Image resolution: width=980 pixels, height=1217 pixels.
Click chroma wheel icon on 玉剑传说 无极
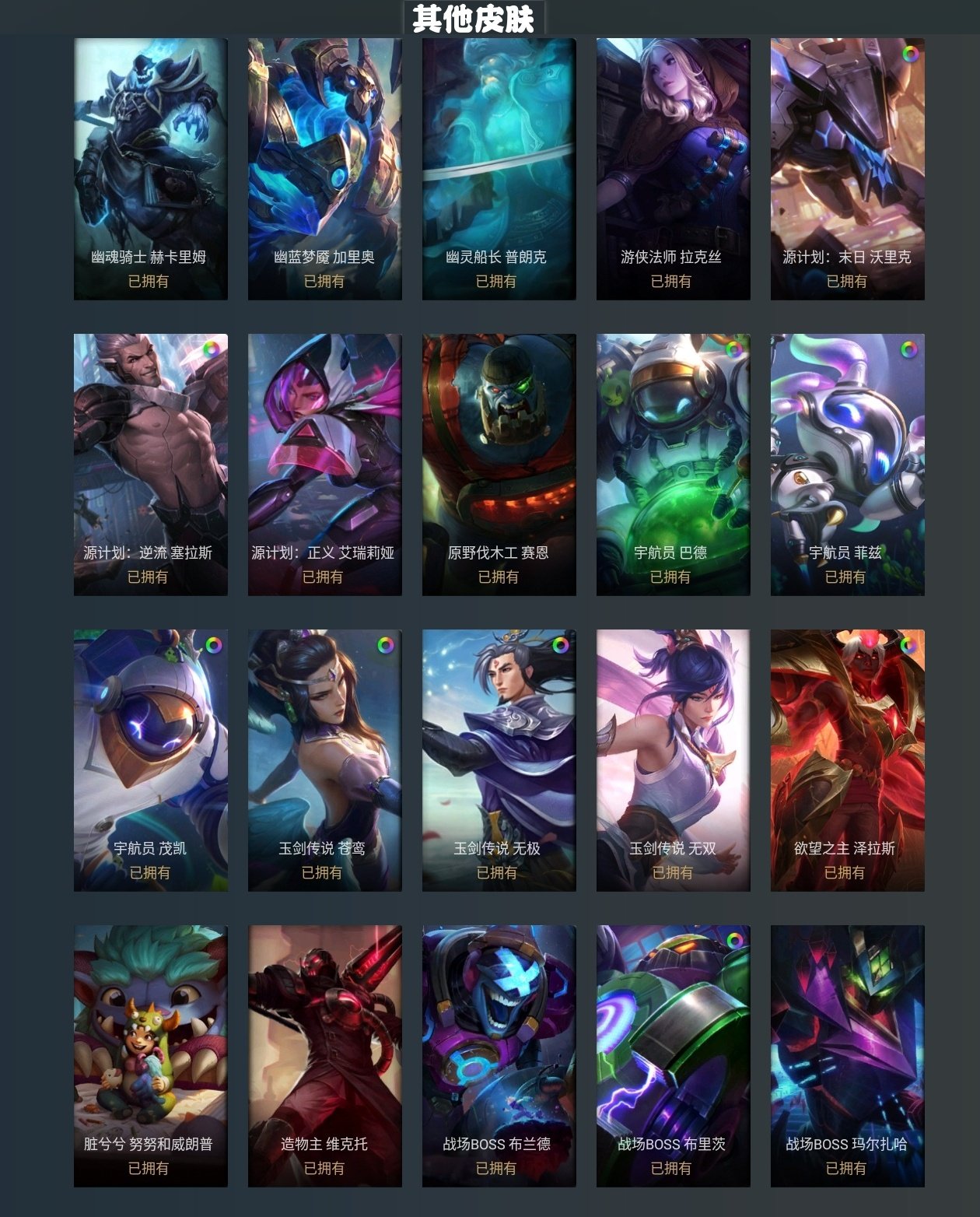tap(560, 645)
